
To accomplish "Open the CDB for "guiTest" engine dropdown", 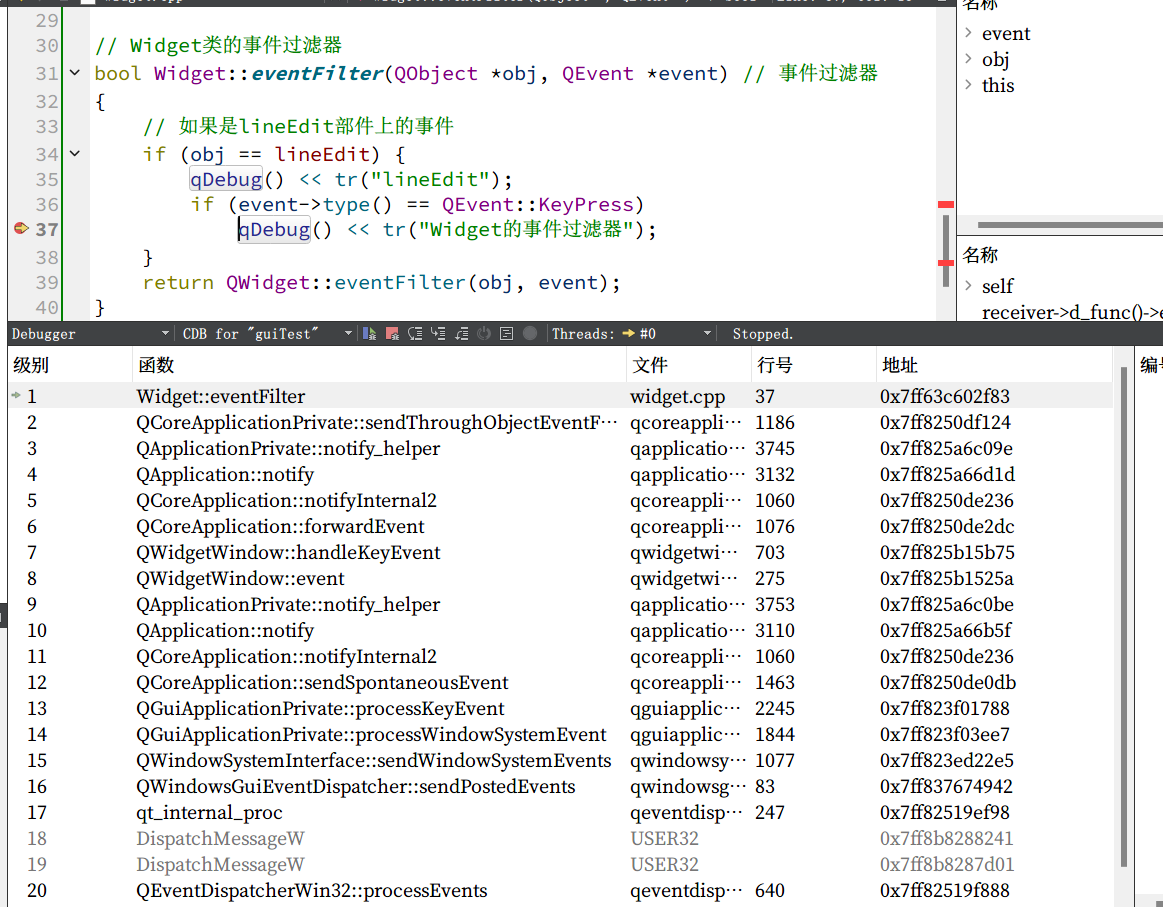I will (267, 334).
